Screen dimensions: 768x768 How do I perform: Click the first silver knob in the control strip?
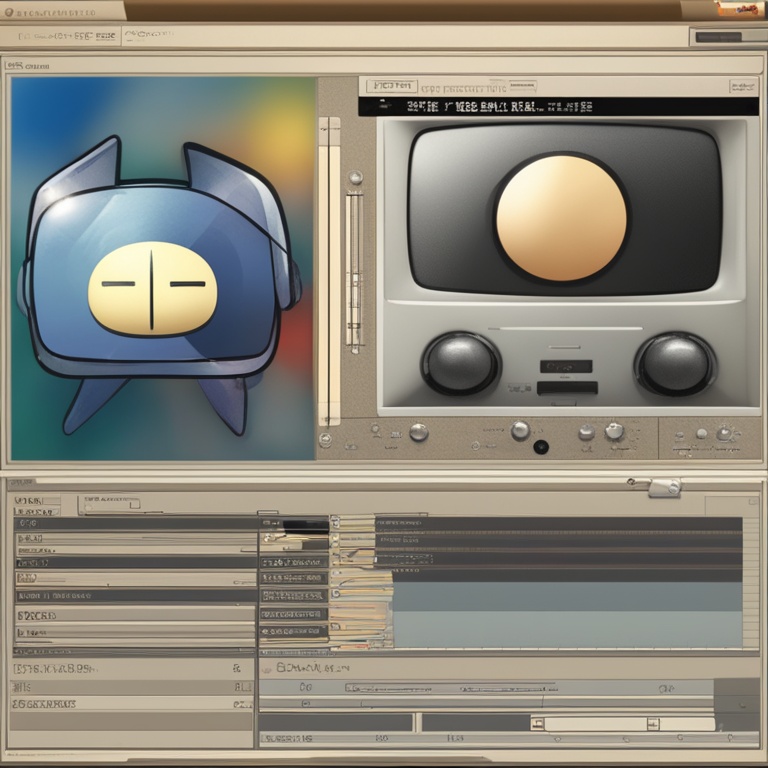click(419, 432)
